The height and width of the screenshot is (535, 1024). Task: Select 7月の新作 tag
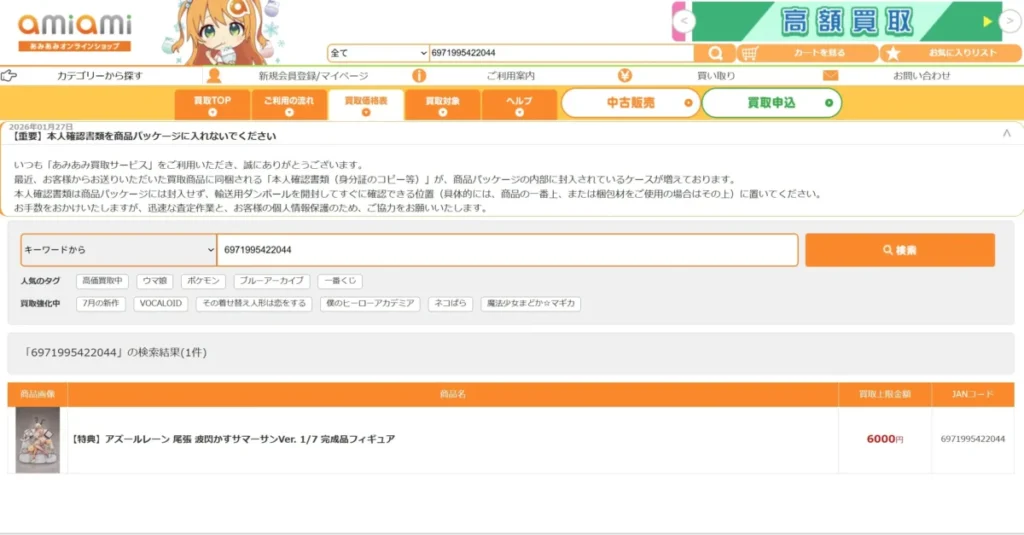coord(101,303)
